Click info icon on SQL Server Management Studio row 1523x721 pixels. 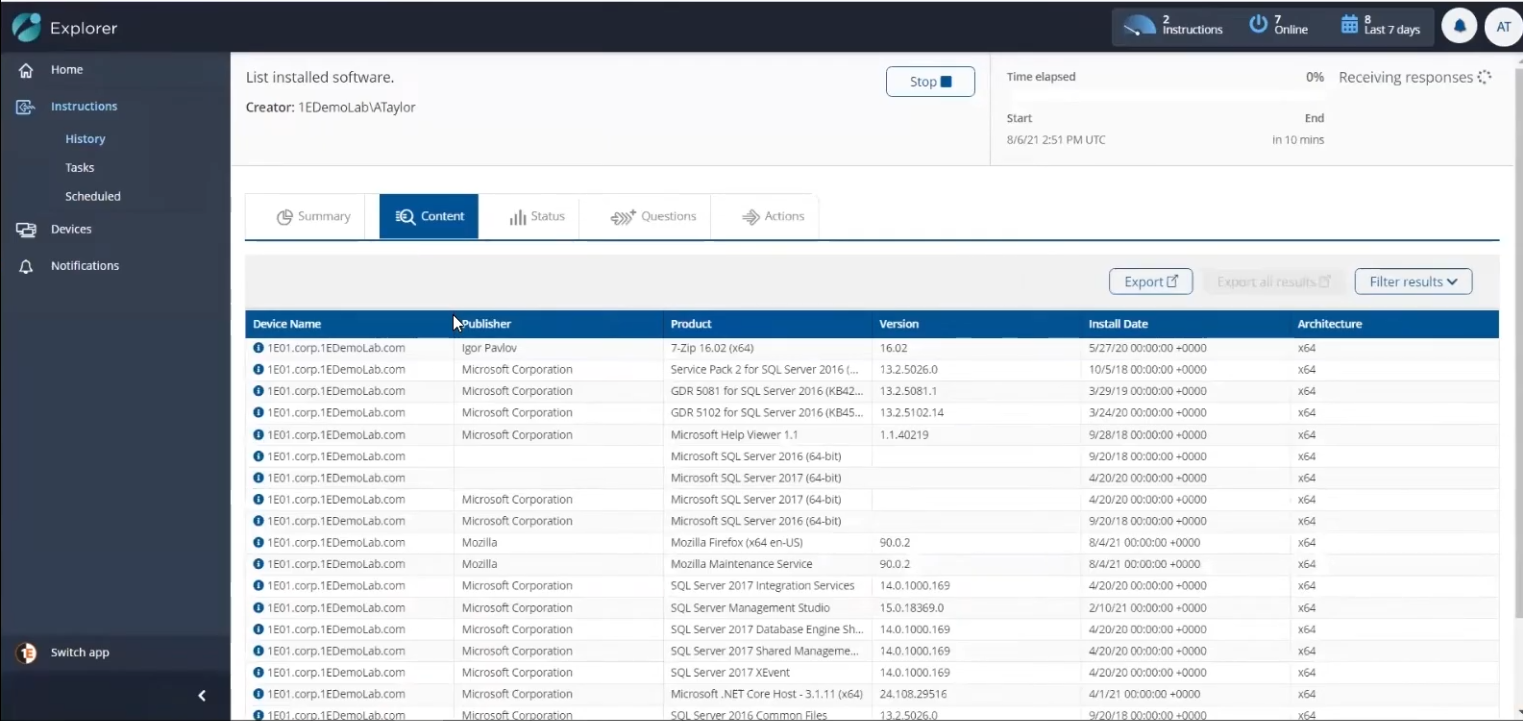coord(259,608)
